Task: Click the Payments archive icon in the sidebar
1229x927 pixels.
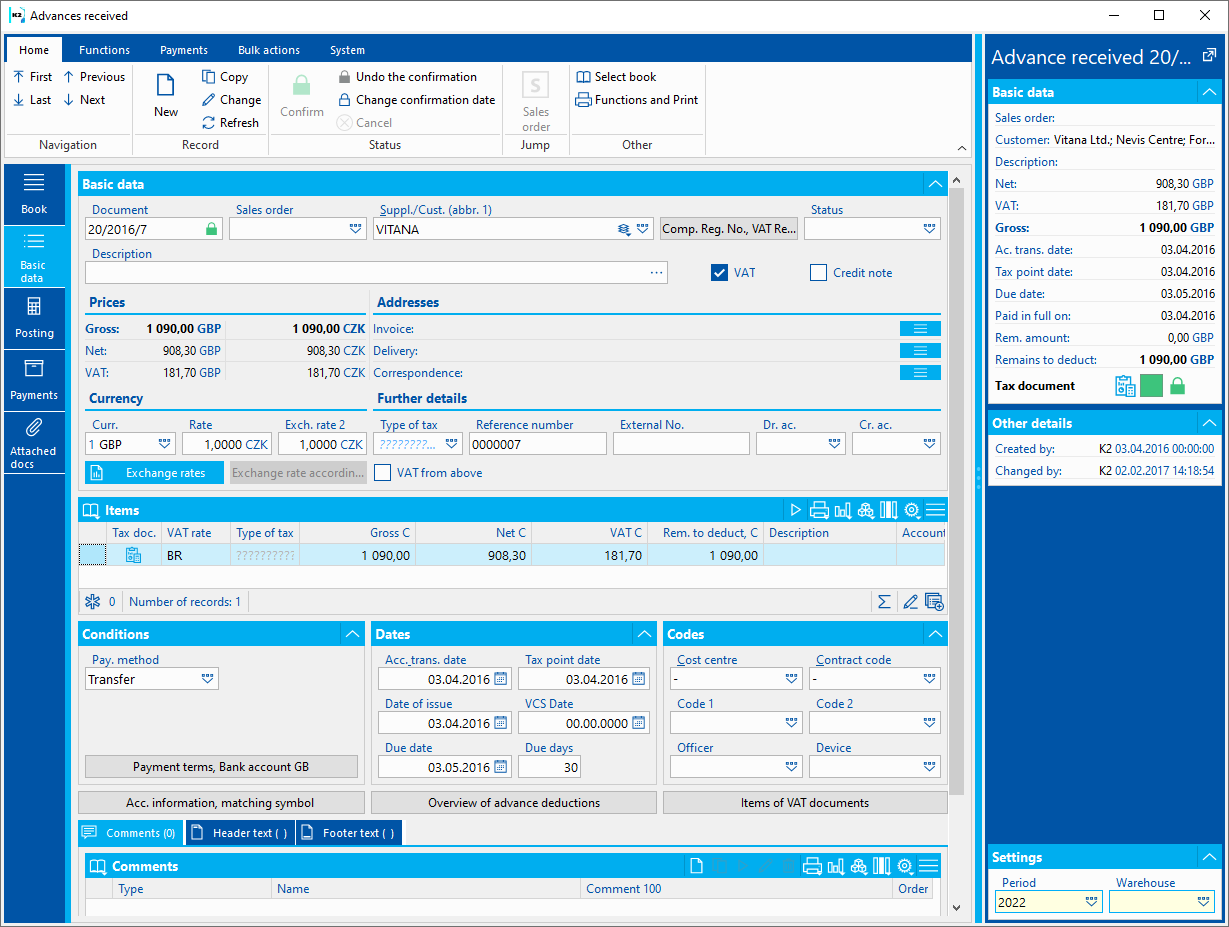Action: click(x=34, y=368)
